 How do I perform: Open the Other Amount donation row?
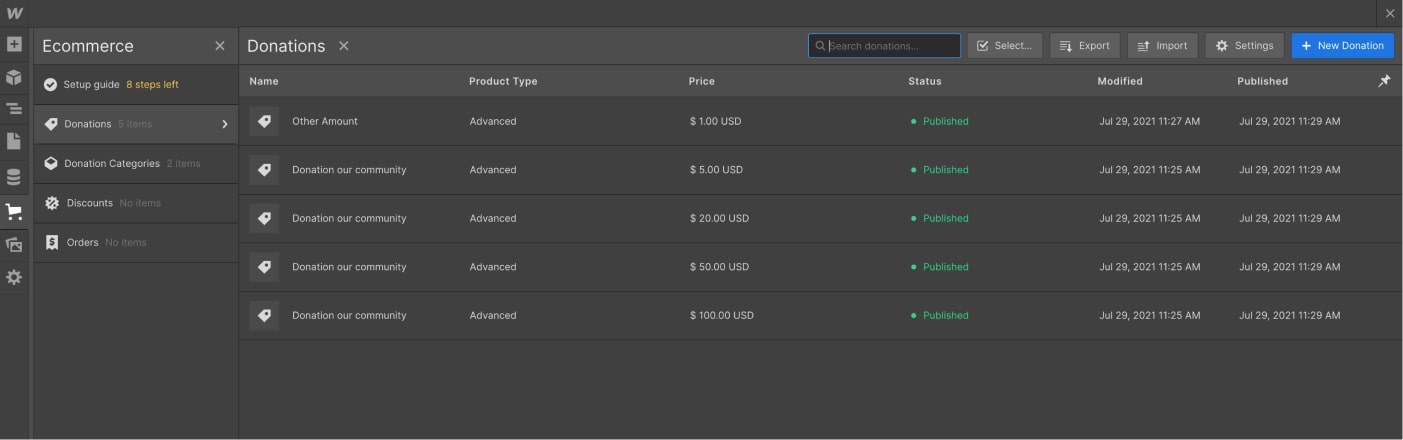(324, 121)
